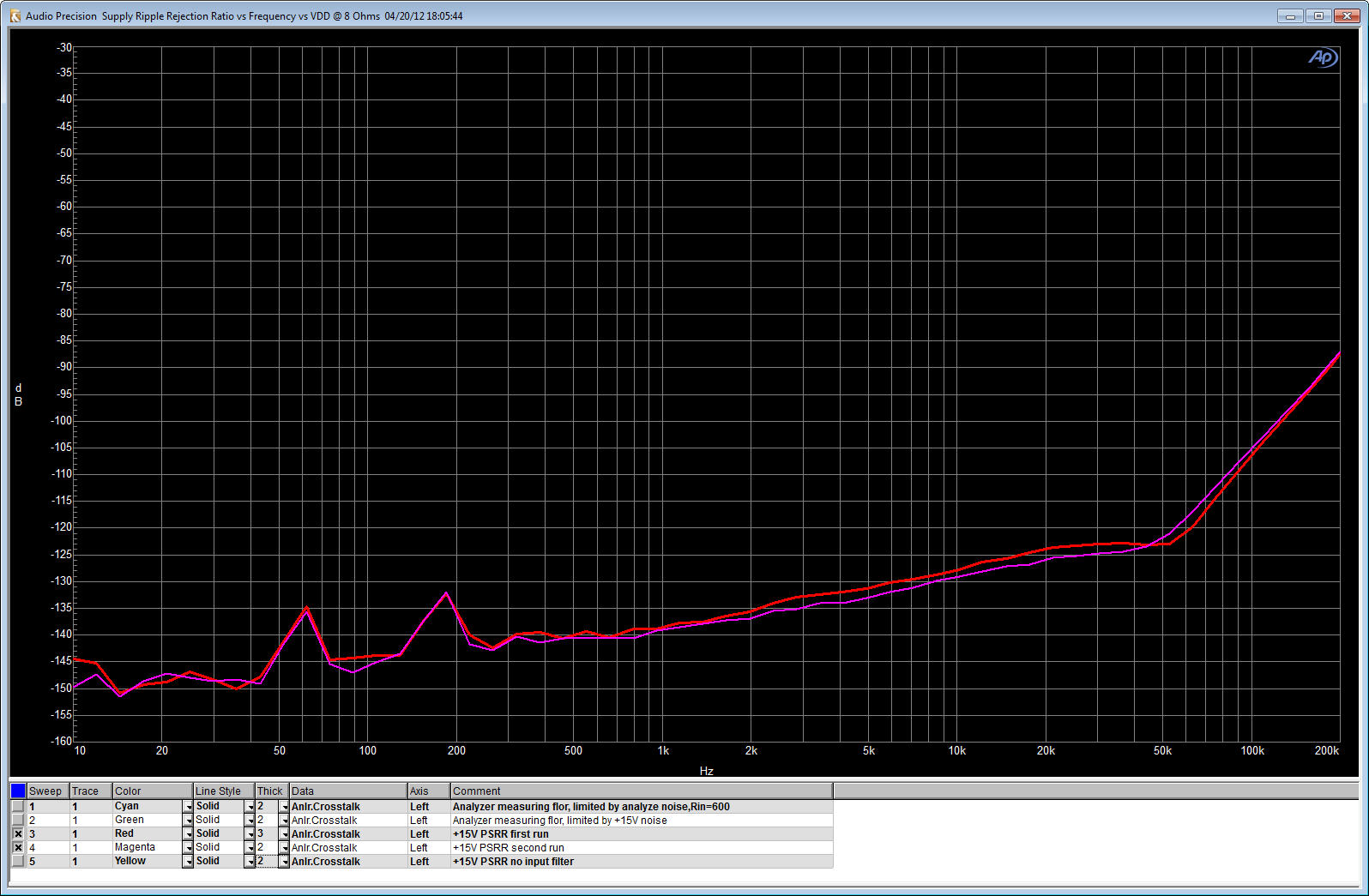This screenshot has width=1369, height=896.
Task: Click the -160 bottom y-axis value
Action: tap(62, 740)
